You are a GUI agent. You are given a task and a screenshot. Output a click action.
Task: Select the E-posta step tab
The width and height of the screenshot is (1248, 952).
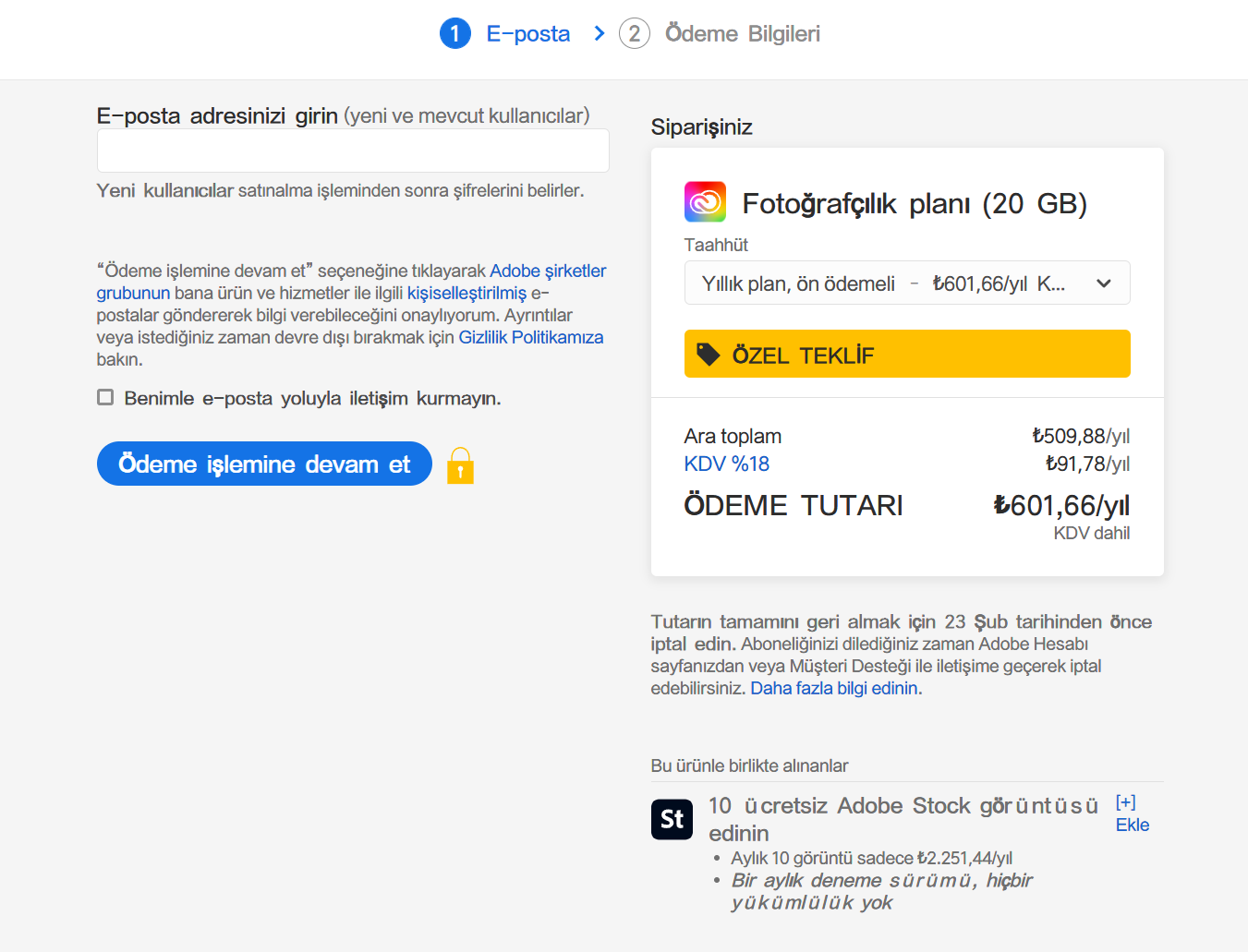(x=527, y=34)
